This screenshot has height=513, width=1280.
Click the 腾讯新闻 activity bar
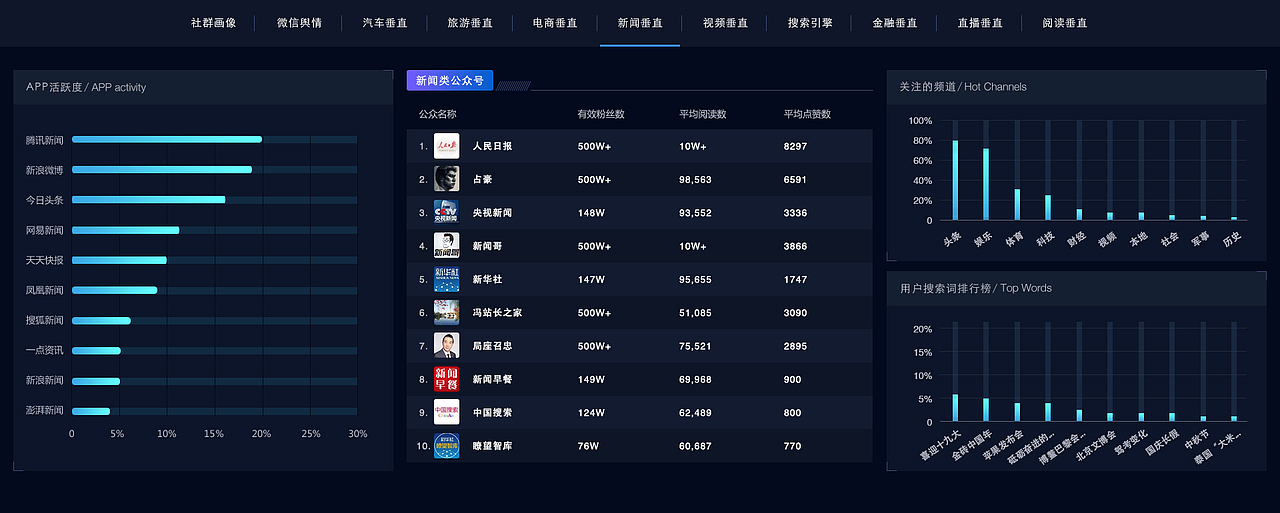(167, 139)
